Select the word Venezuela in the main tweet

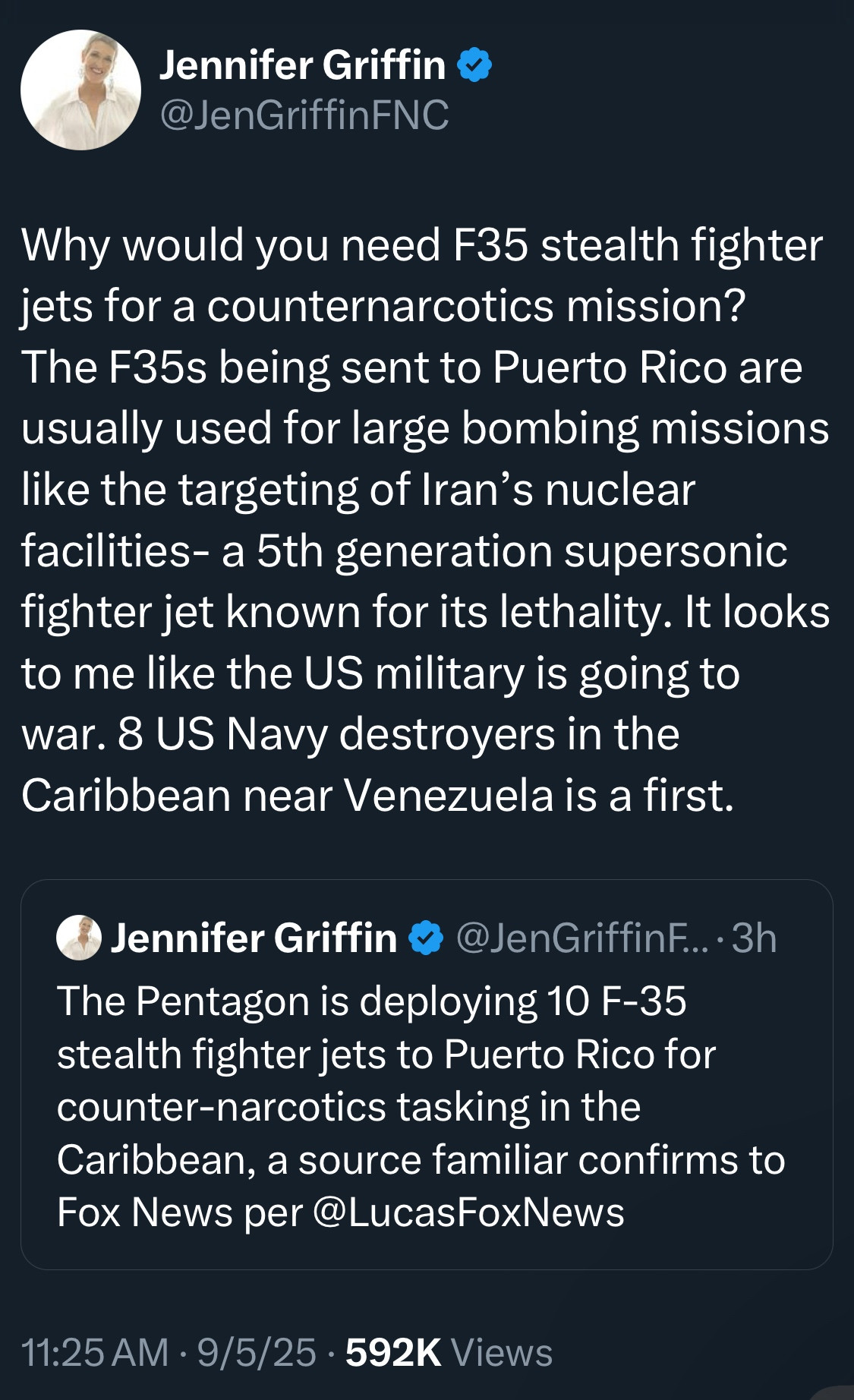click(448, 796)
